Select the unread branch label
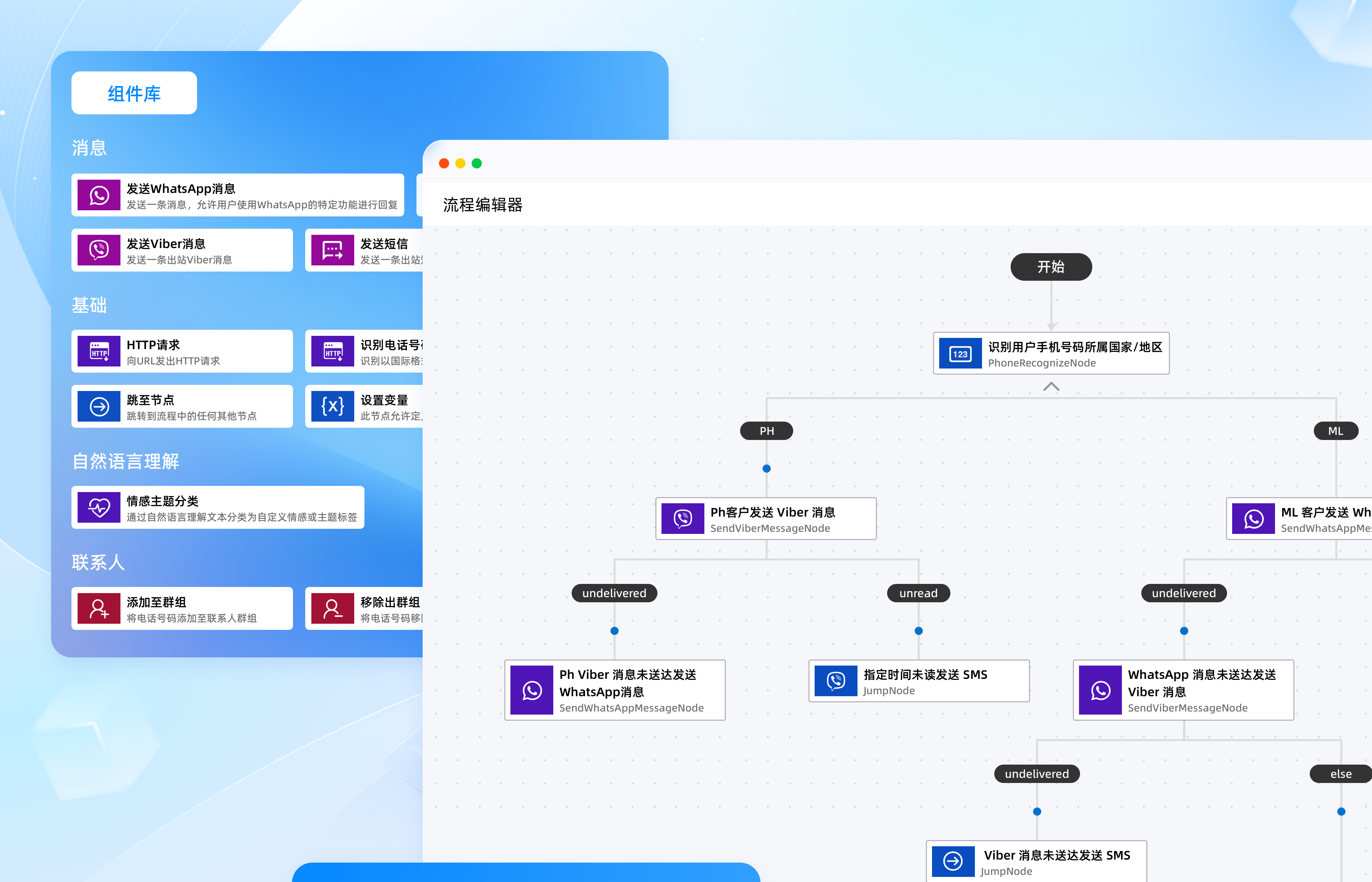Image resolution: width=1372 pixels, height=882 pixels. [918, 593]
